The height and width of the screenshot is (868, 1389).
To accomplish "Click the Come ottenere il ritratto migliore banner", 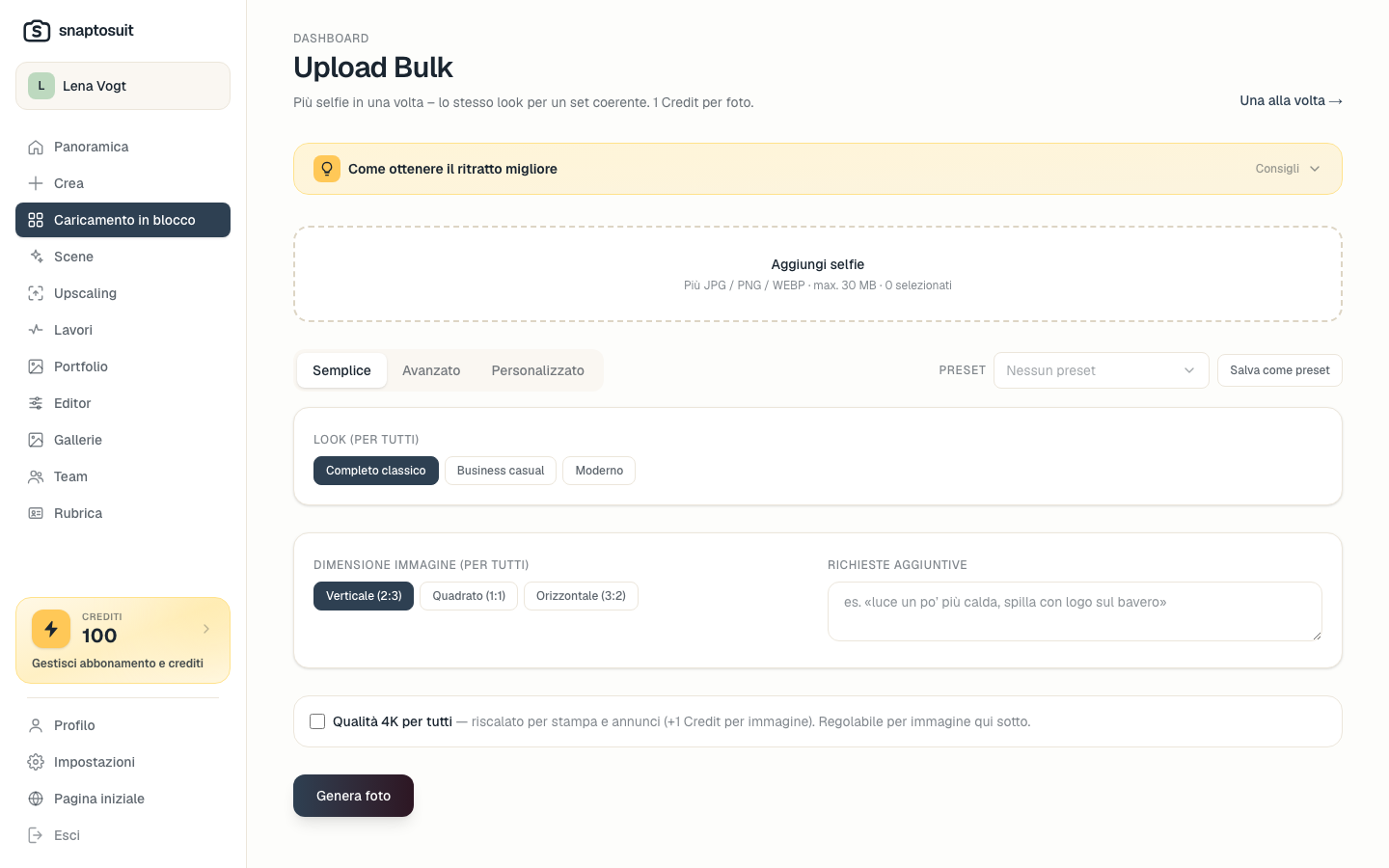I will tap(818, 169).
